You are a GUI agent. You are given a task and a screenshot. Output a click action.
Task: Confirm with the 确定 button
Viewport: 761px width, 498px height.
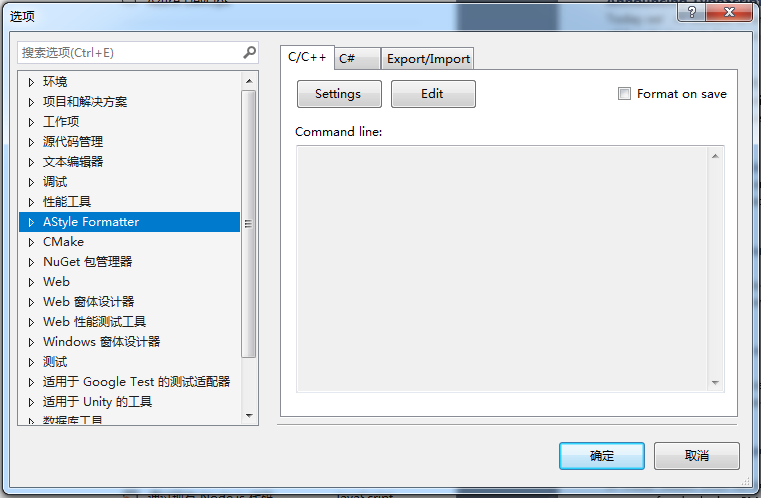(602, 455)
